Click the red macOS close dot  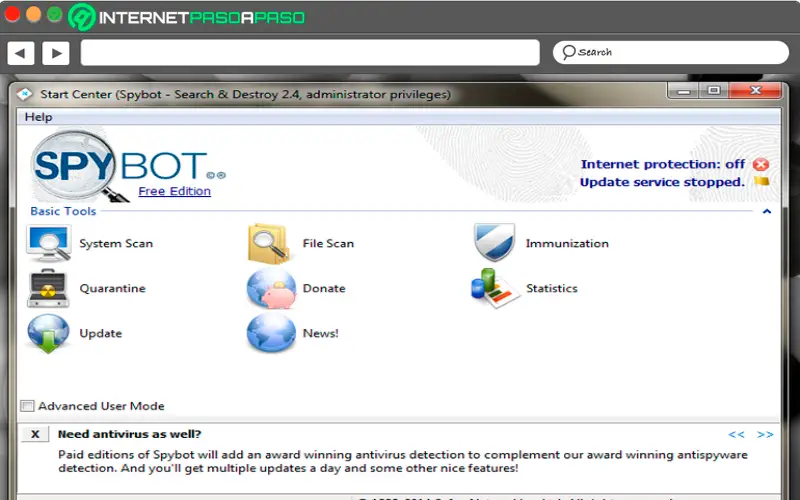point(12,14)
